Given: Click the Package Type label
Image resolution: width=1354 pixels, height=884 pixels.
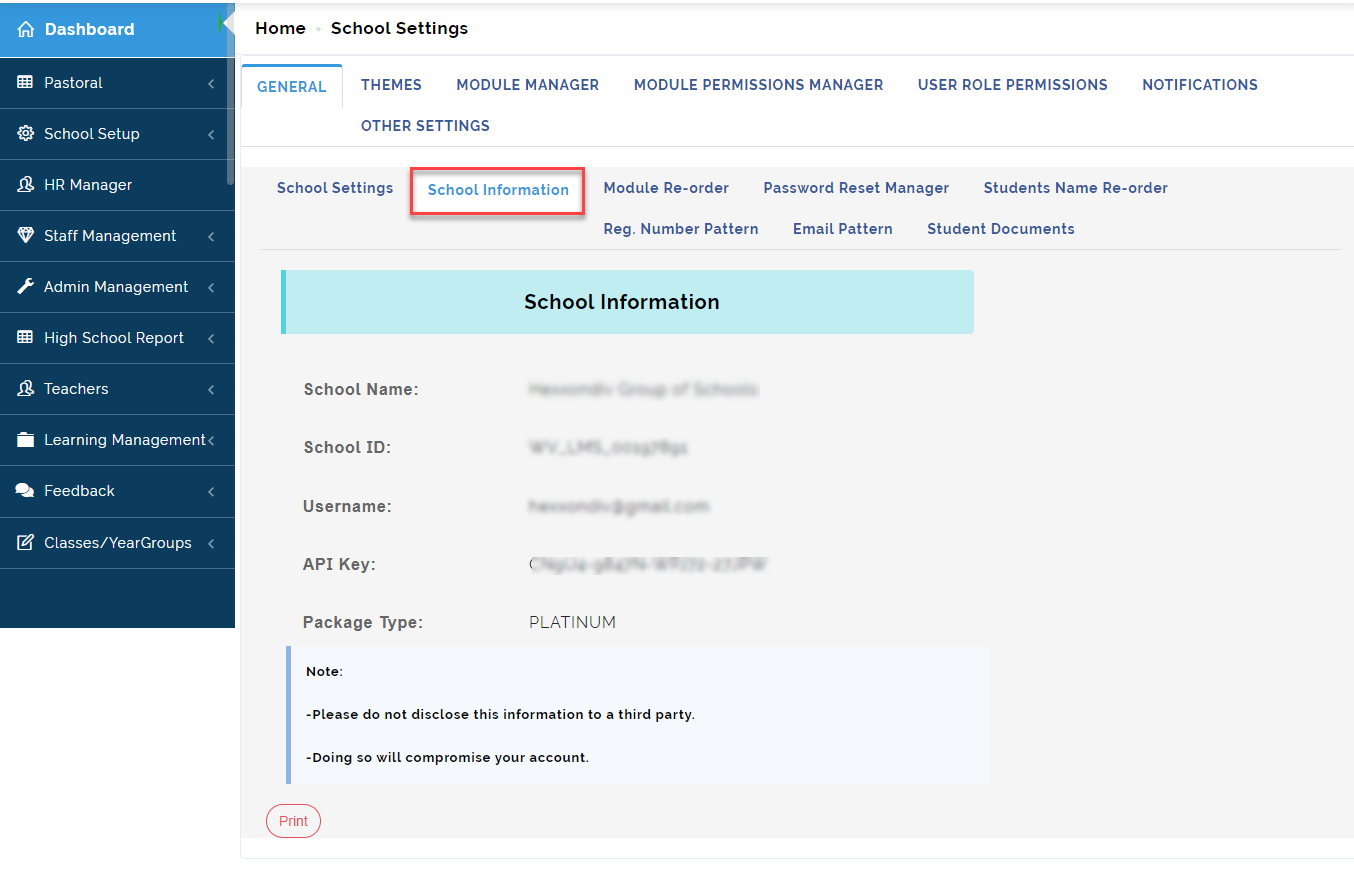Looking at the screenshot, I should click(363, 623).
